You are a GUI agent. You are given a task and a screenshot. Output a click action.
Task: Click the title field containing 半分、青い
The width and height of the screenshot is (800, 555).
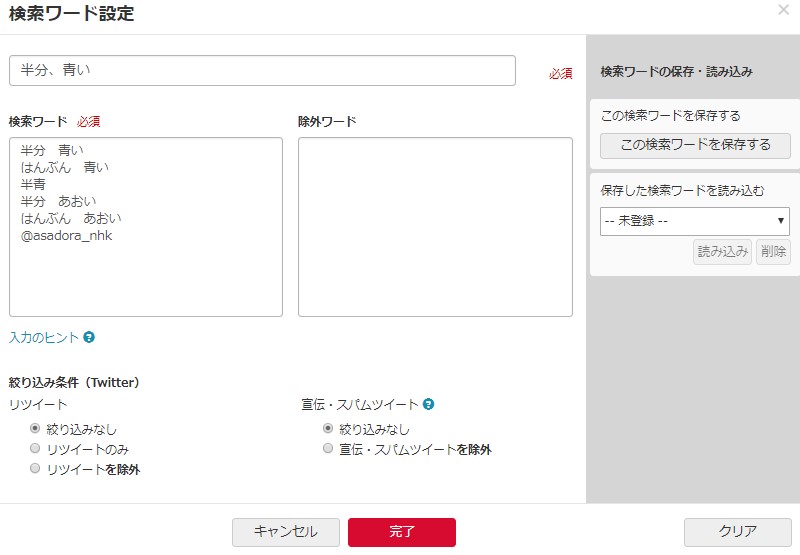point(262,71)
